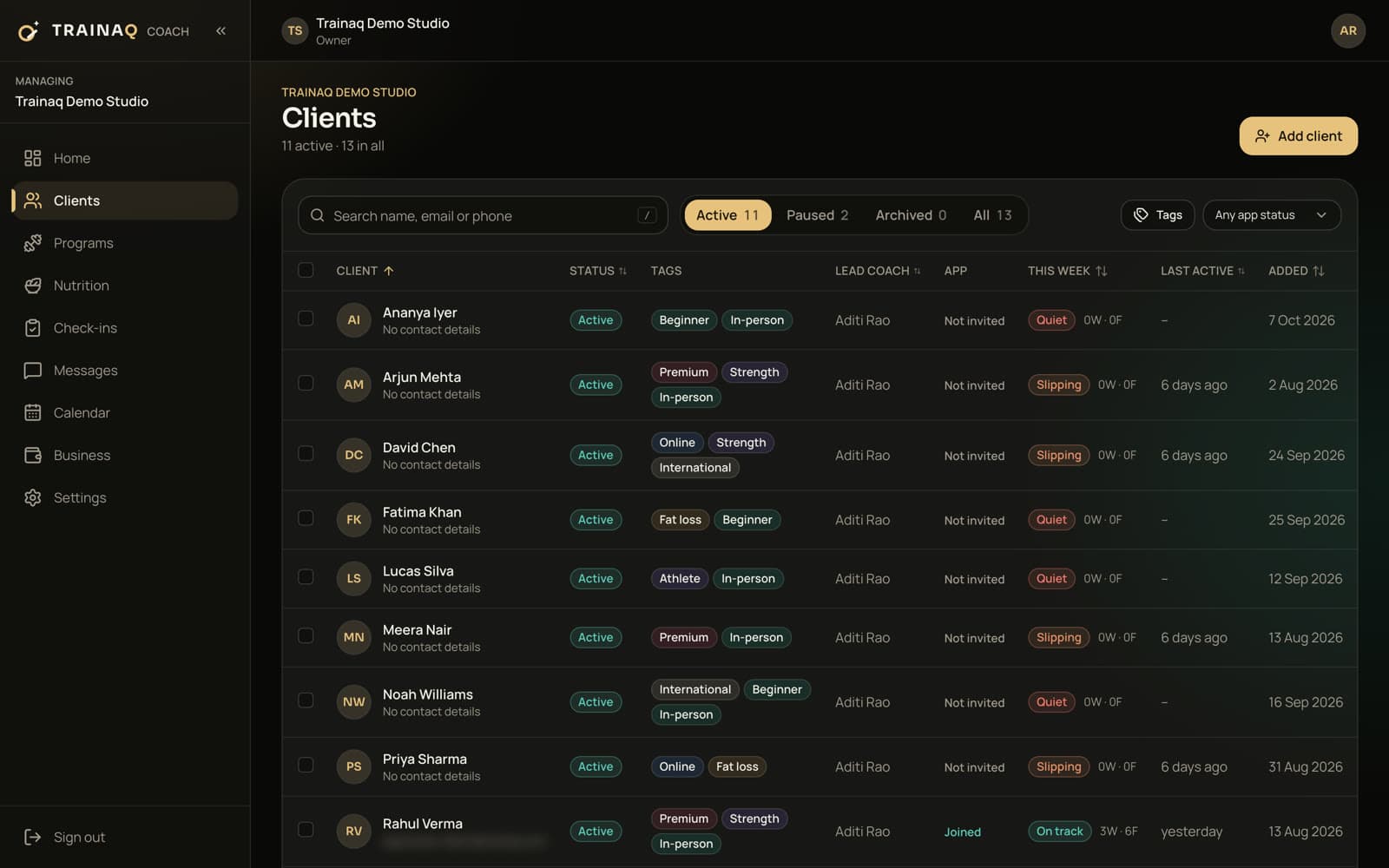Toggle the select-all clients checkbox
Viewport: 1389px width, 868px height.
coord(306,270)
